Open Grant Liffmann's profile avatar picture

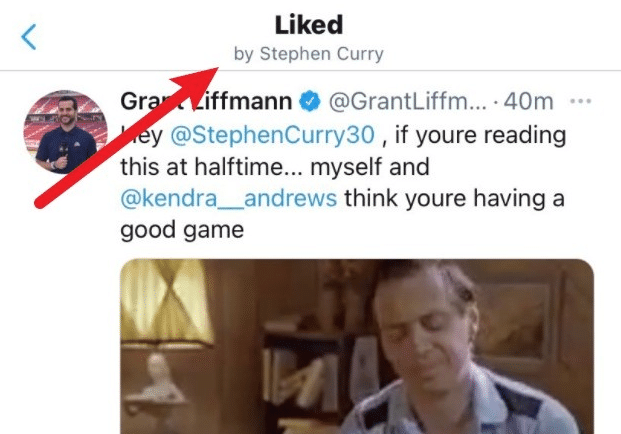tap(65, 132)
